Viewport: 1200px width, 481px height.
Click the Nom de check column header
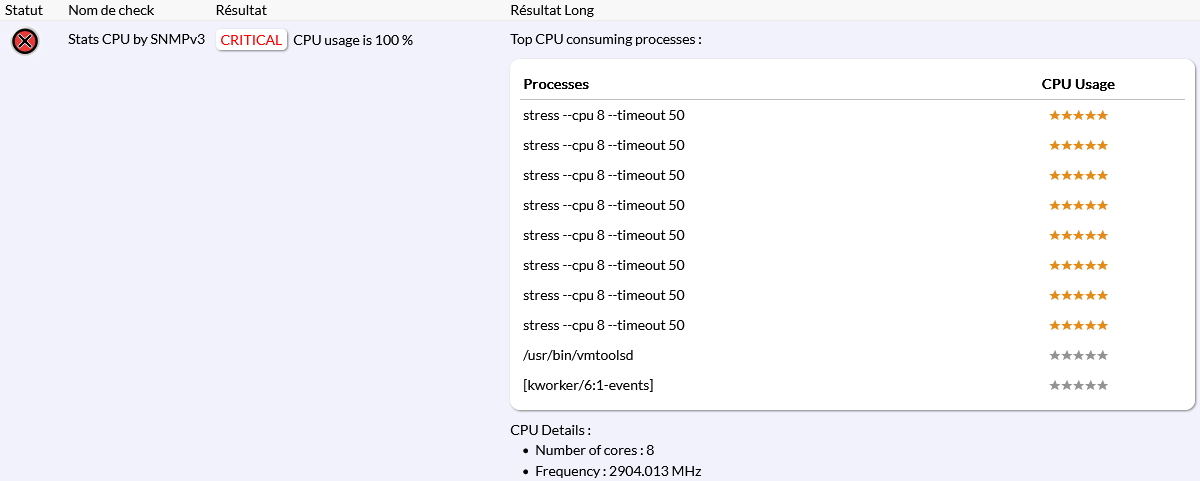[x=111, y=10]
